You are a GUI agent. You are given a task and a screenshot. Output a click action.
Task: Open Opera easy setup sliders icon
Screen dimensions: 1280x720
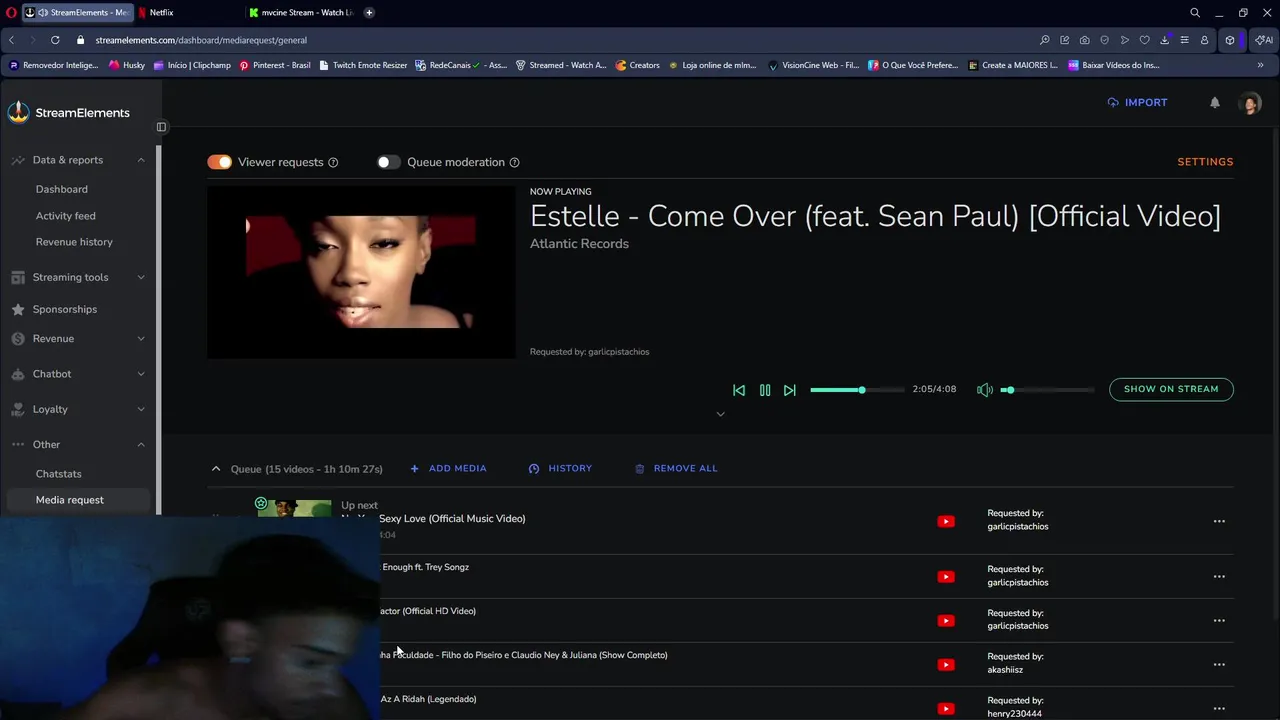pyautogui.click(x=1185, y=40)
